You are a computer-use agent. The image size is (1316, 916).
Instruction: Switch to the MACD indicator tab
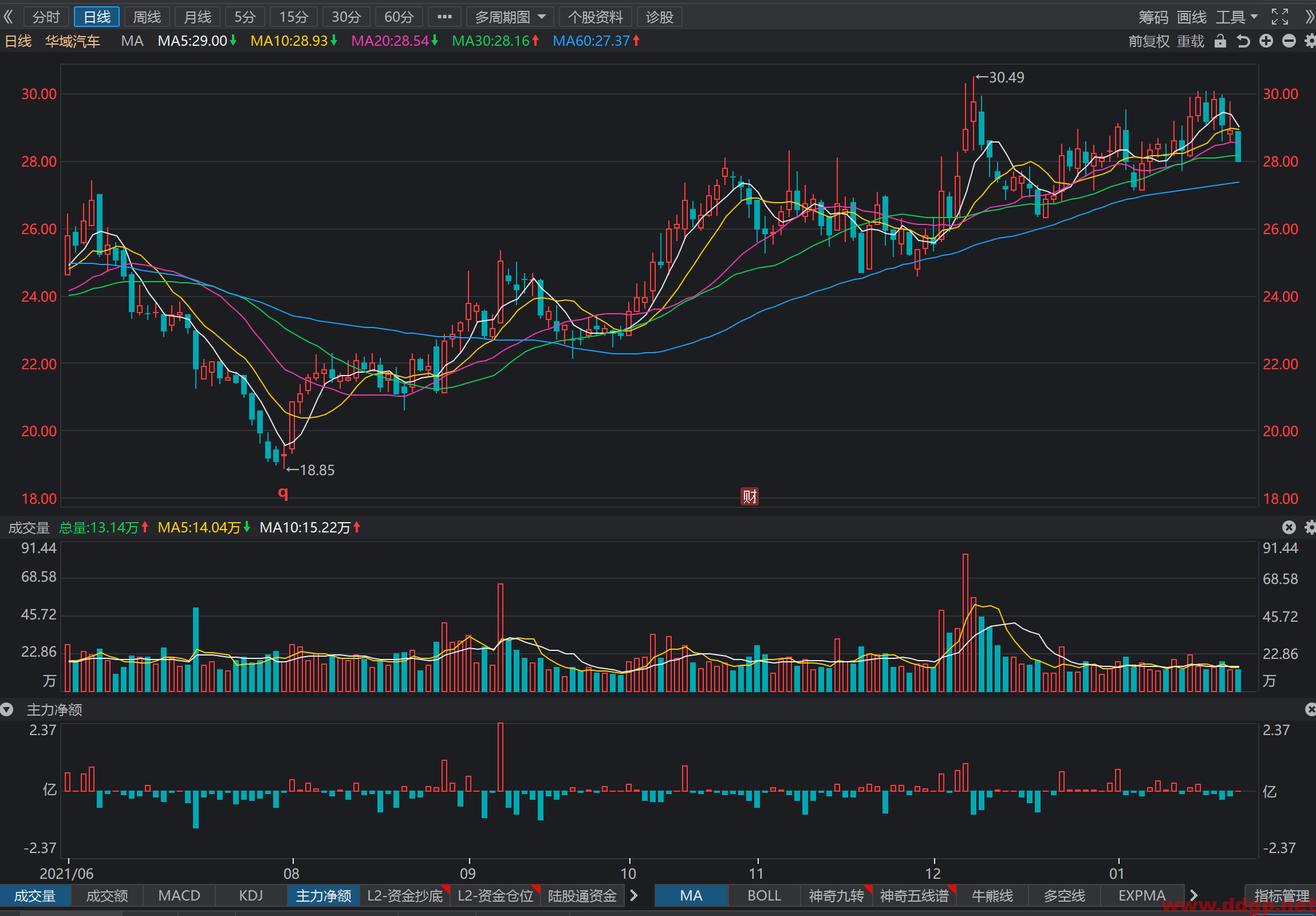click(179, 895)
